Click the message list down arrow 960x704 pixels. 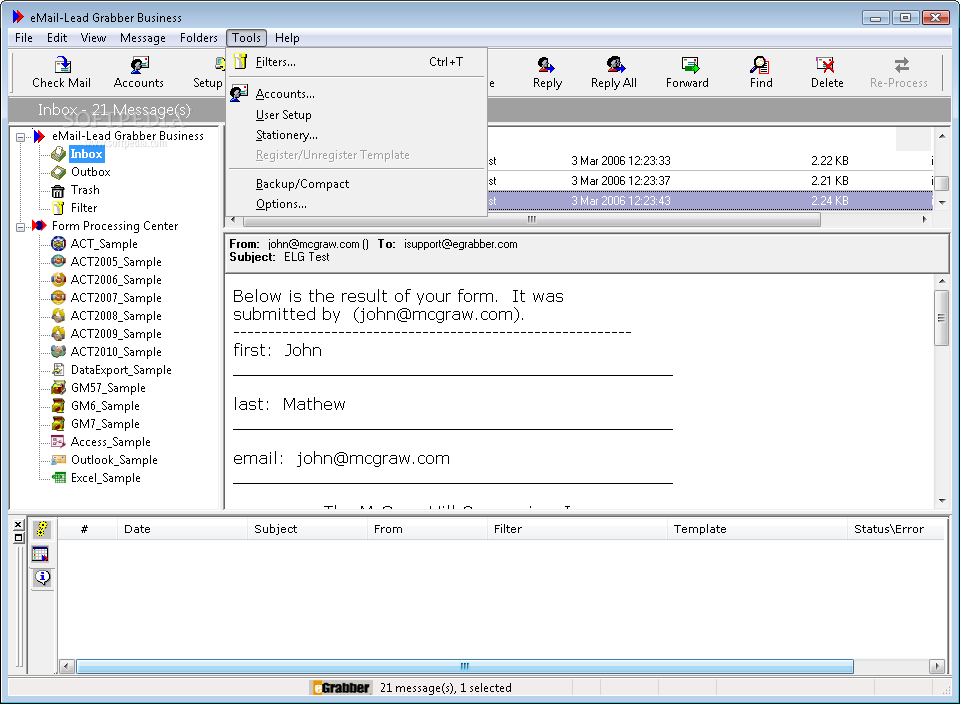coord(942,202)
